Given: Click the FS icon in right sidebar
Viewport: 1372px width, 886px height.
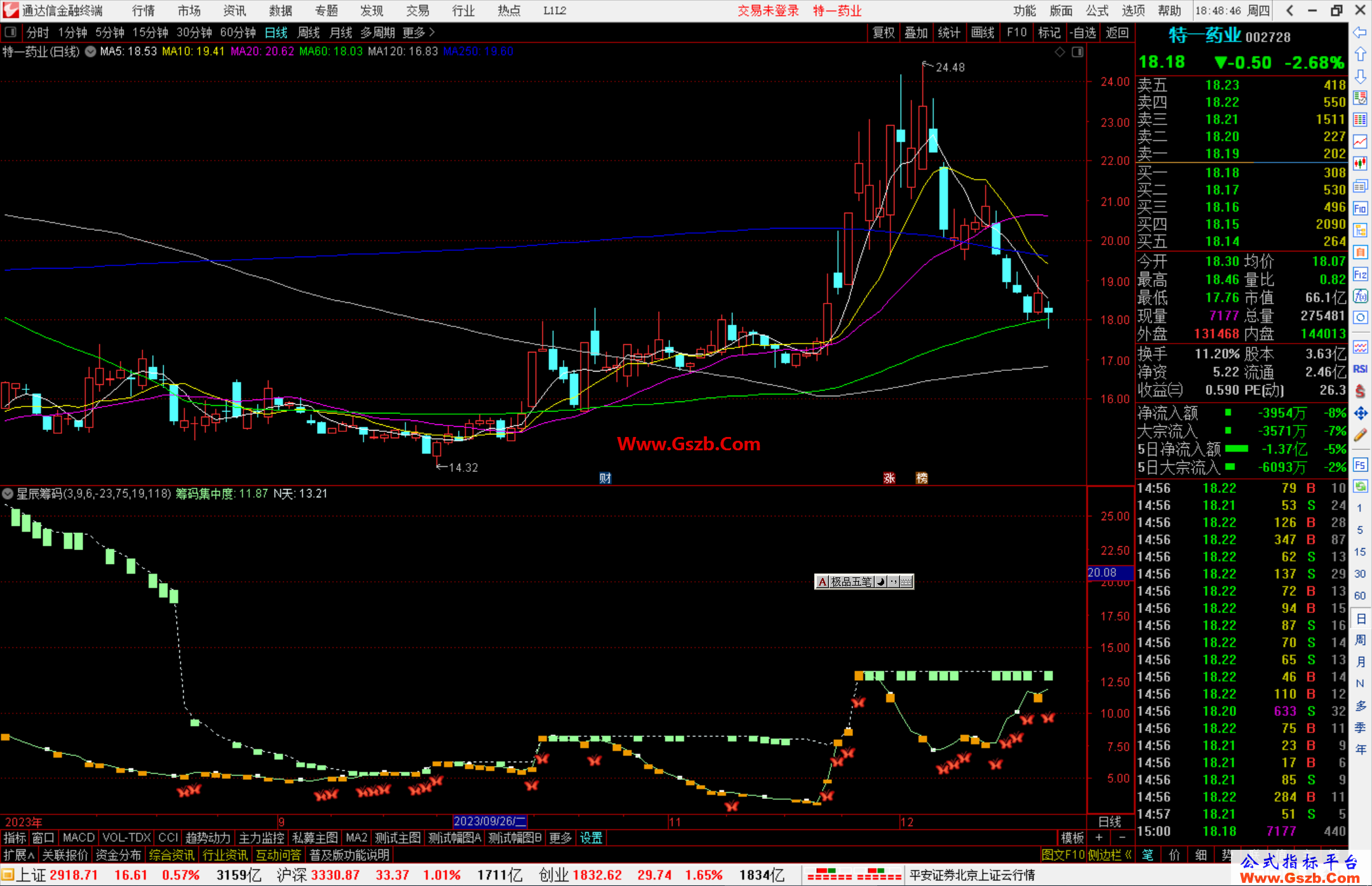Looking at the screenshot, I should point(1360,465).
